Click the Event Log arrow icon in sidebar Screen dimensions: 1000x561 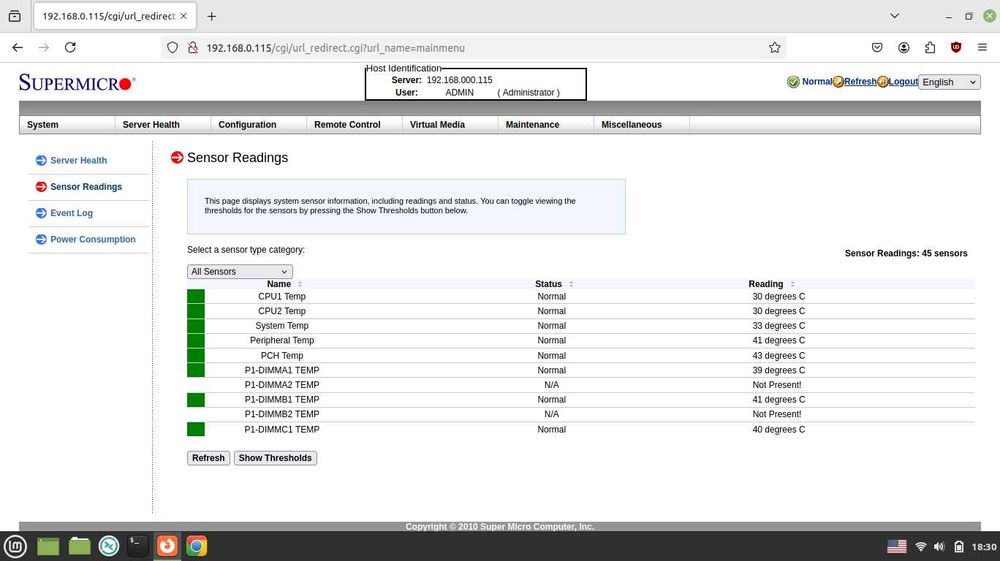(41, 212)
